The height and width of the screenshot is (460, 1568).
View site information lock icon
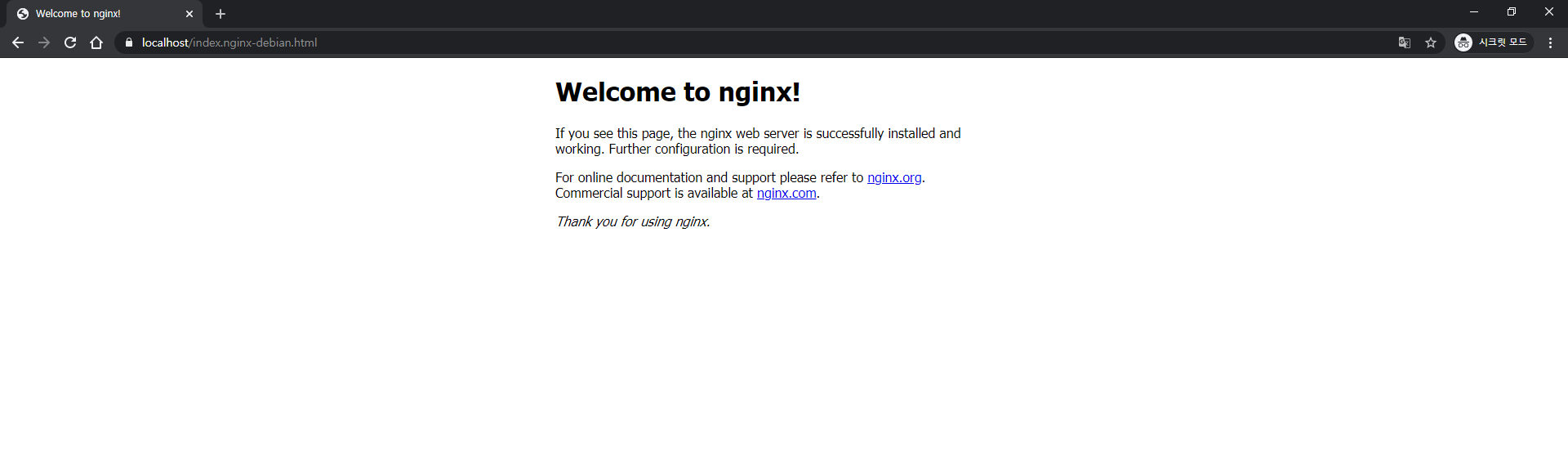[x=129, y=42]
